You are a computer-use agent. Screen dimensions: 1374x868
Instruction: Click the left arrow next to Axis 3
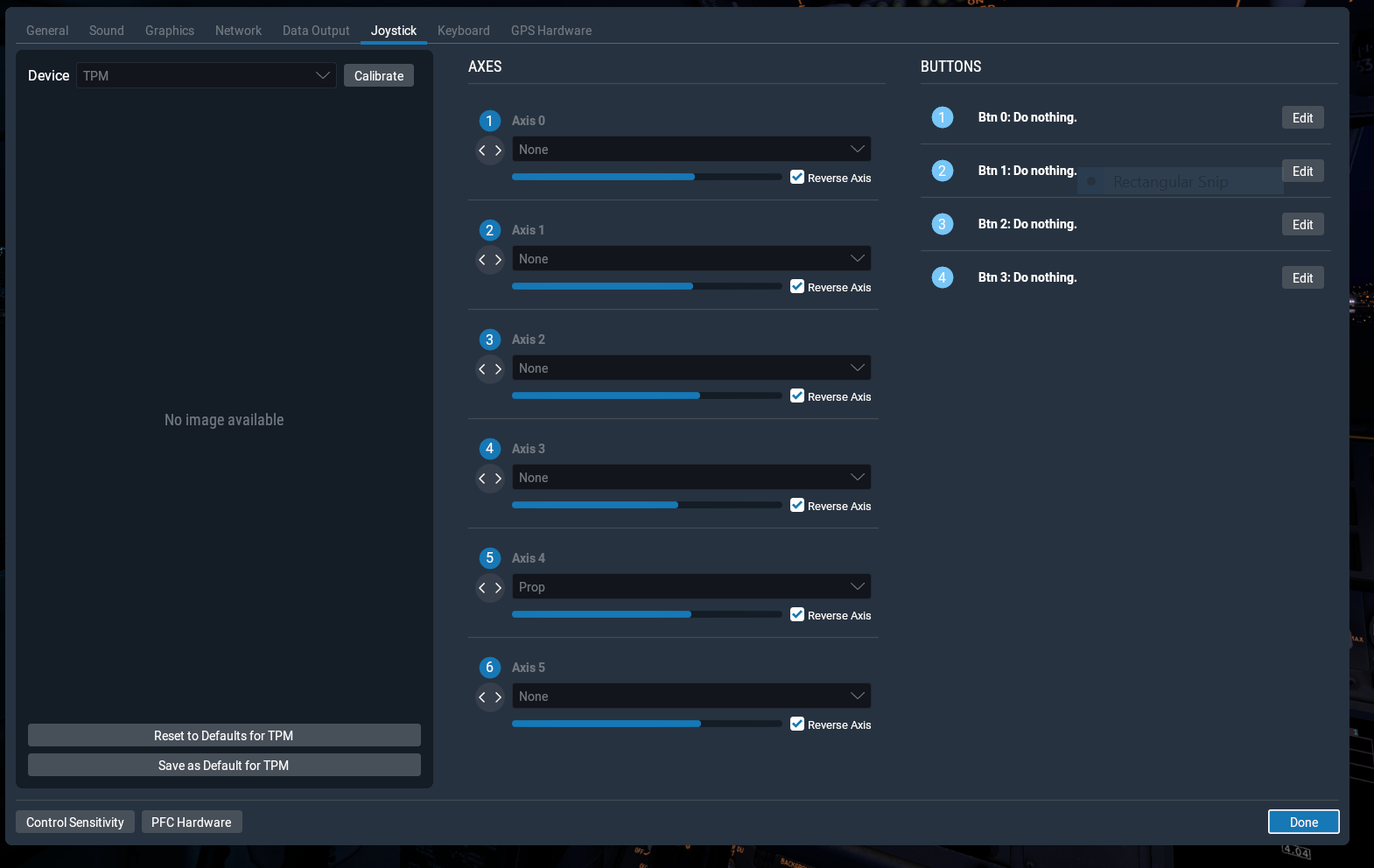pyautogui.click(x=482, y=479)
